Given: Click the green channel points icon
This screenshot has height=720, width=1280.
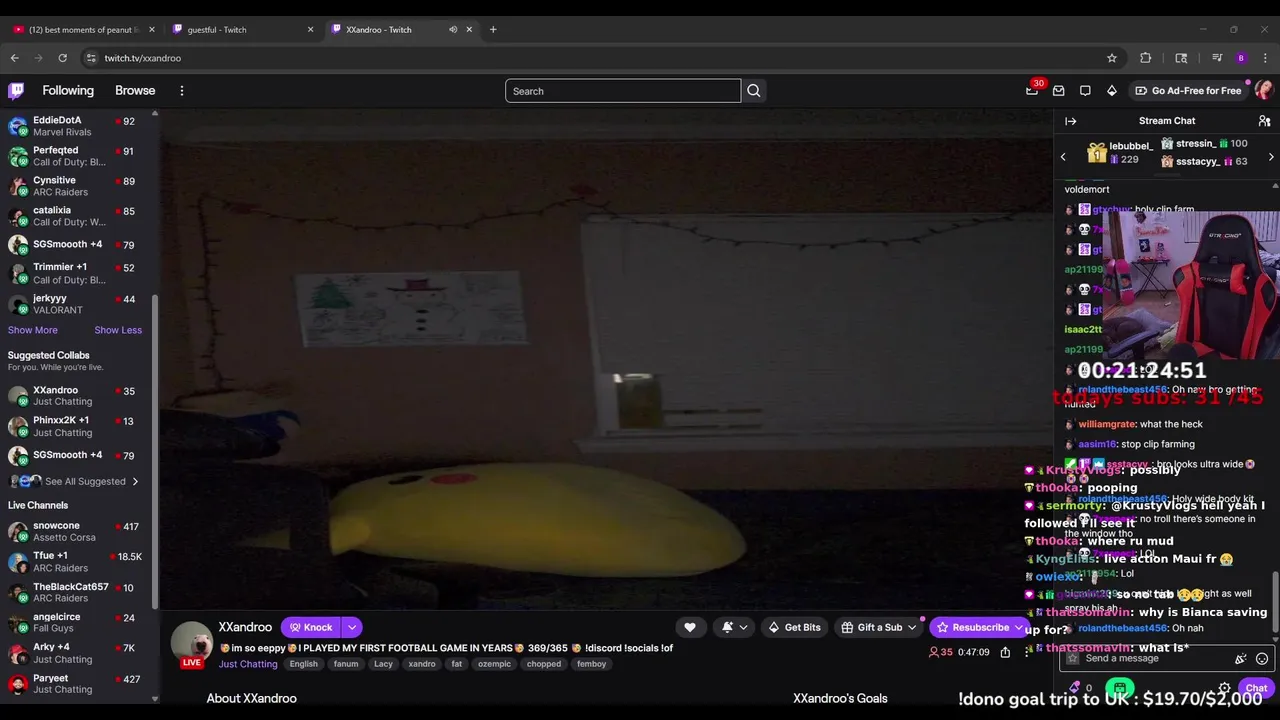Looking at the screenshot, I should 1120,688.
